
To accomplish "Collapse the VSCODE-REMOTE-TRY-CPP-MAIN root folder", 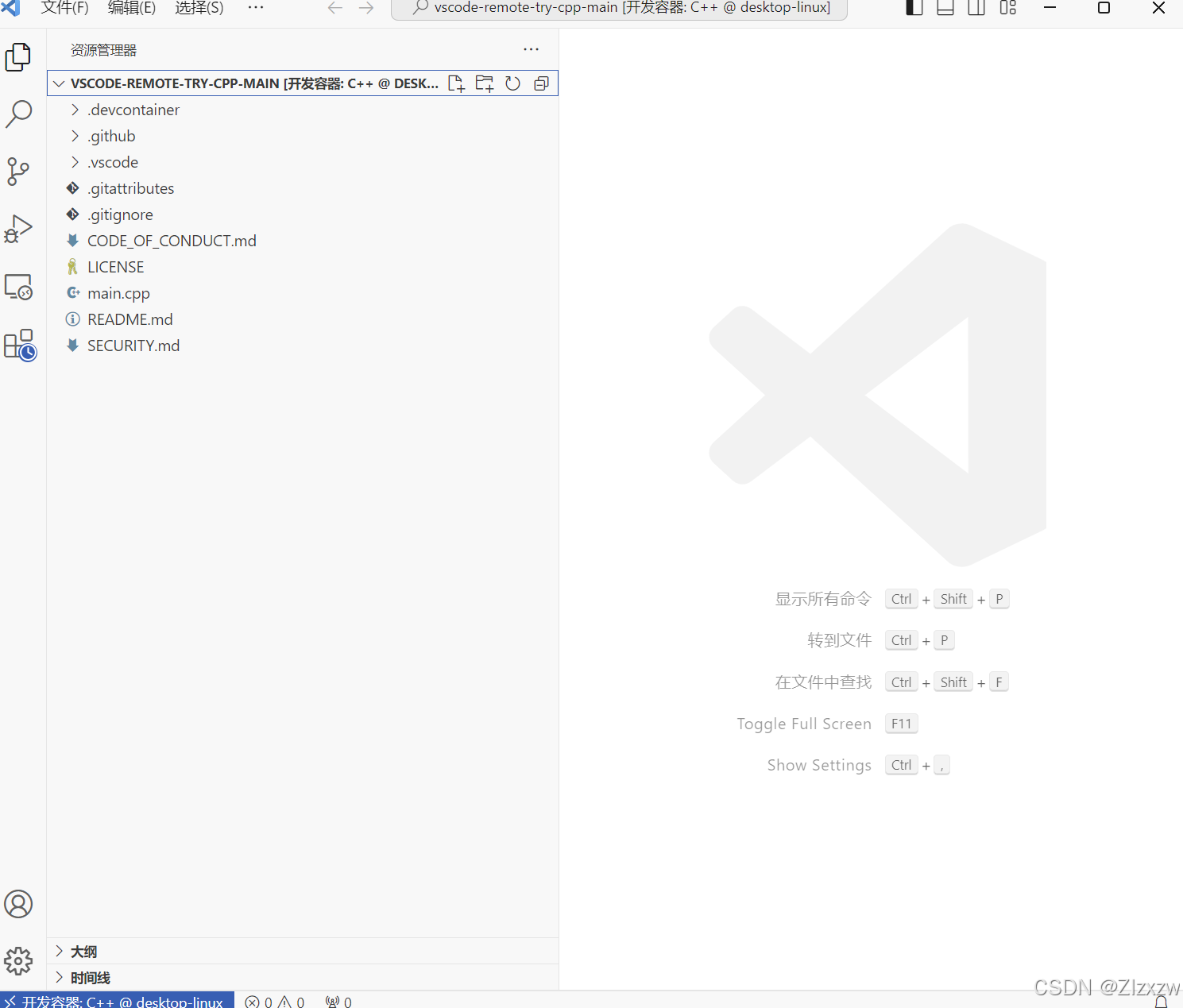I will click(58, 83).
